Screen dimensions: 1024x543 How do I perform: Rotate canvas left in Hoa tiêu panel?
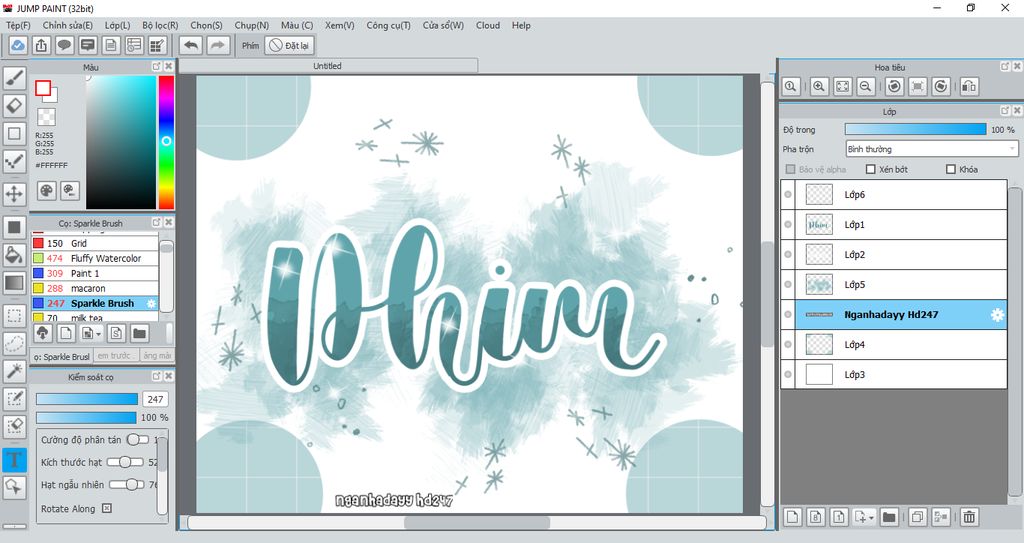[x=894, y=86]
